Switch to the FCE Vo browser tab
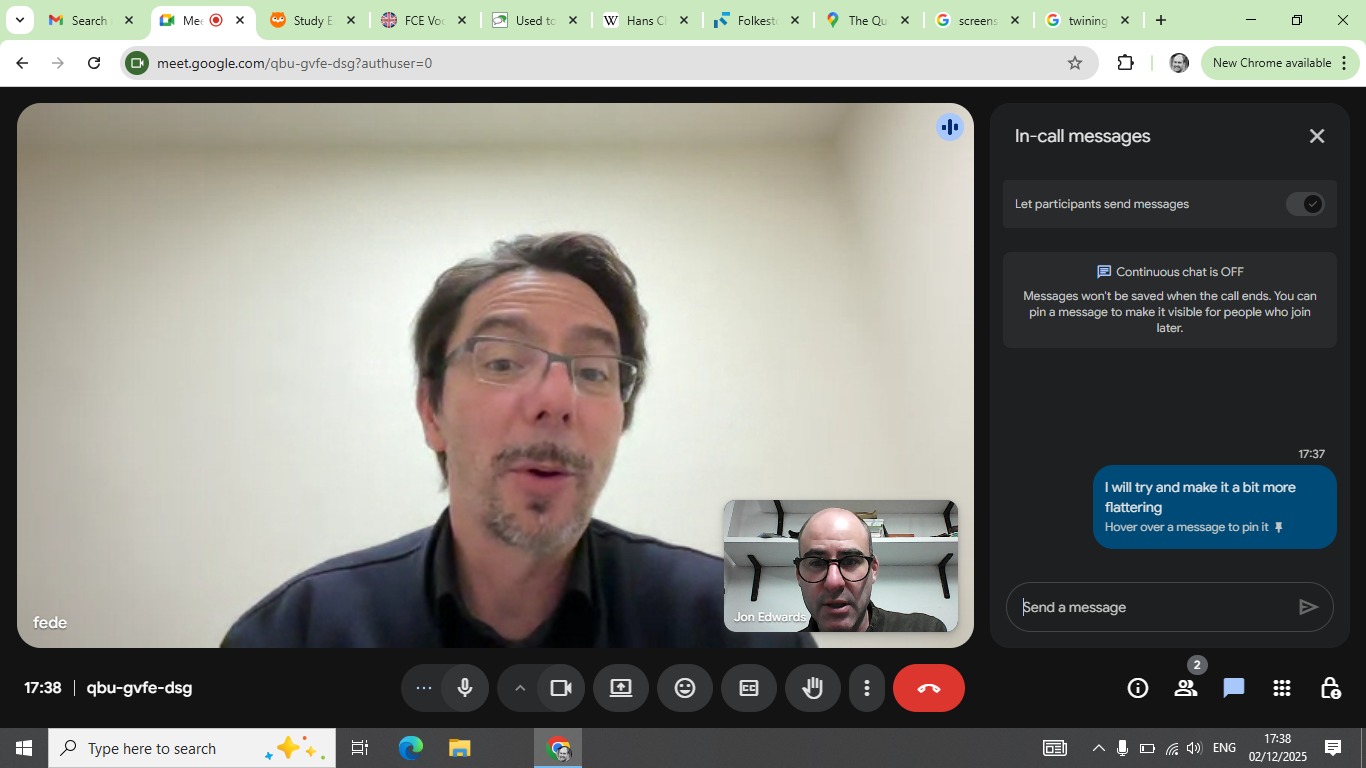 (414, 20)
